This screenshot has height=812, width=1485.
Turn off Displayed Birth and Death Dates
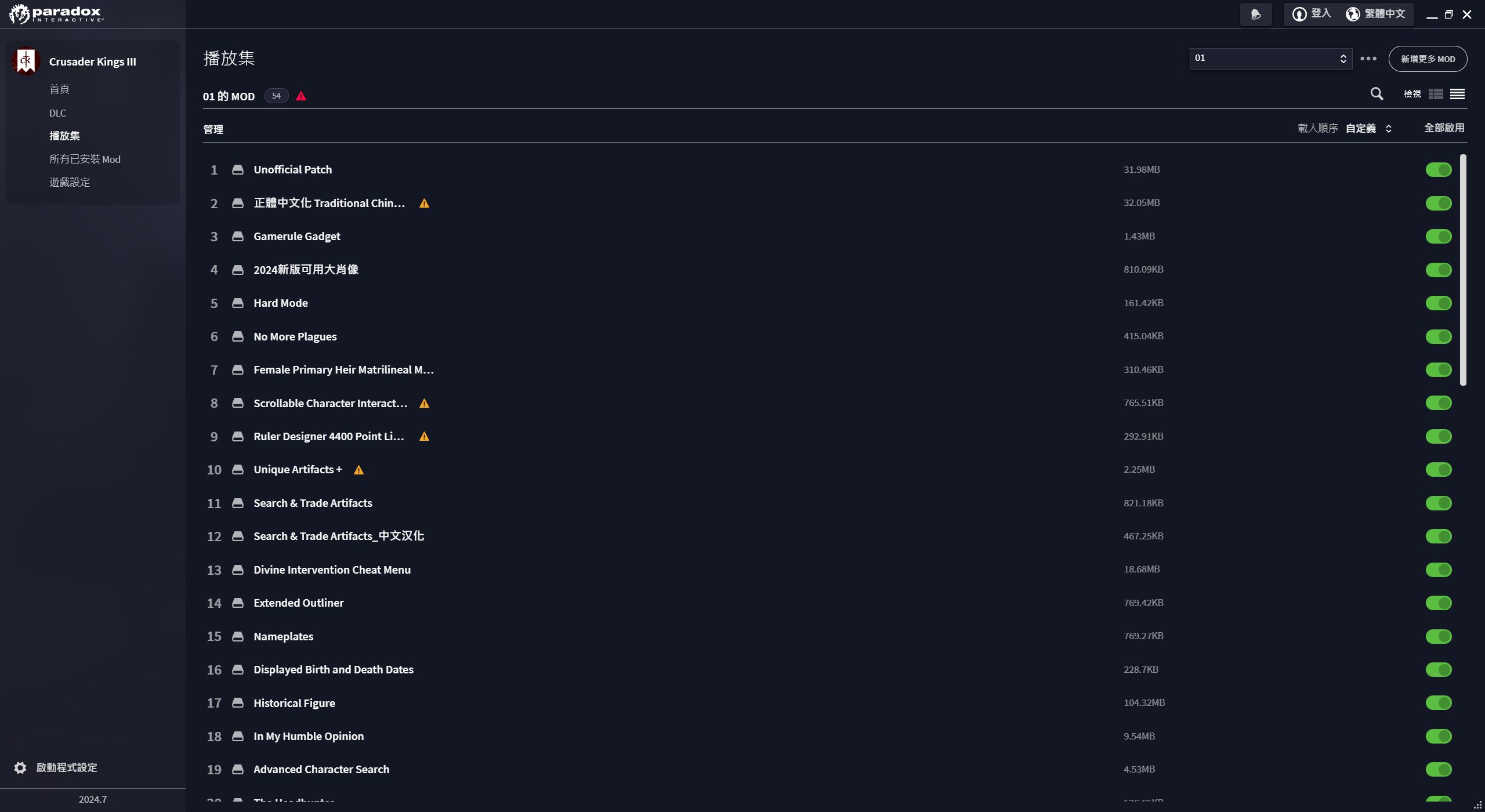[1439, 669]
